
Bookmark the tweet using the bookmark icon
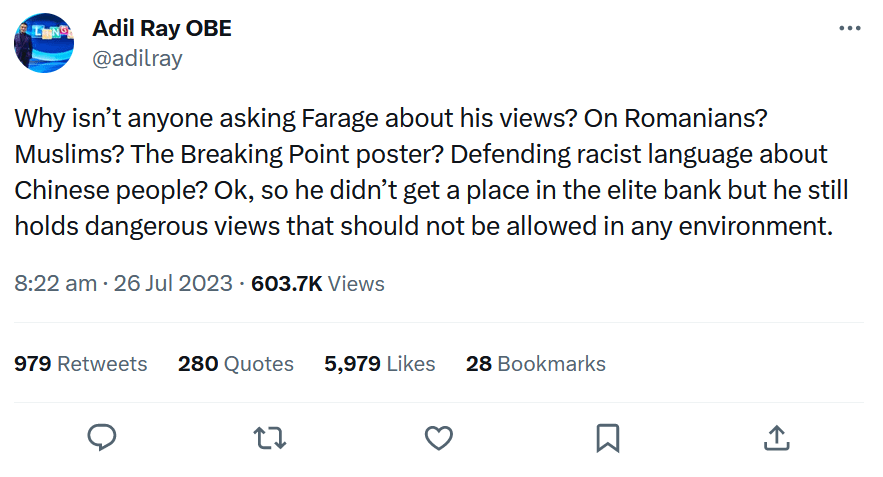point(608,438)
